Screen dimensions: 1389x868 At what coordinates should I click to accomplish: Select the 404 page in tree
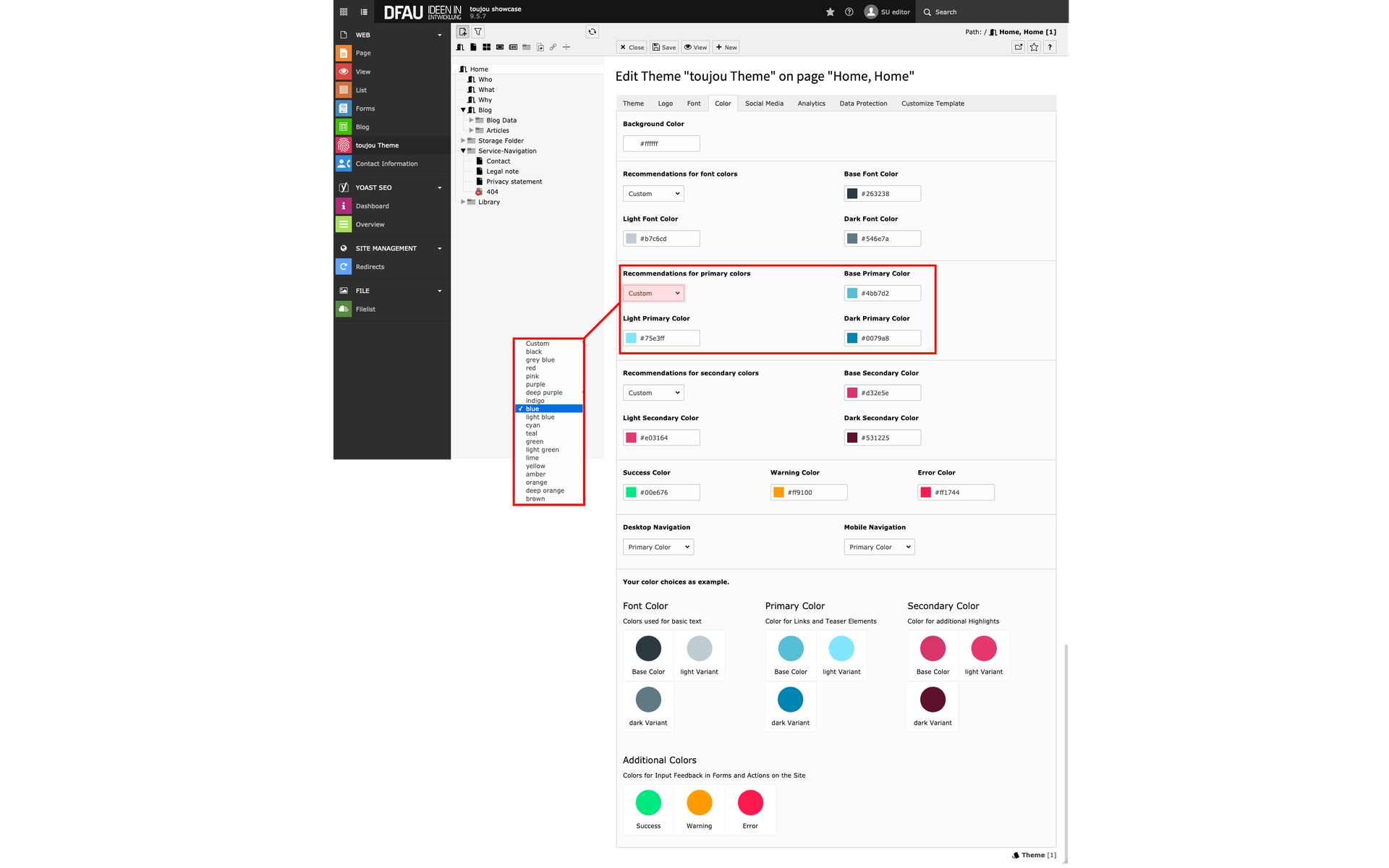492,192
